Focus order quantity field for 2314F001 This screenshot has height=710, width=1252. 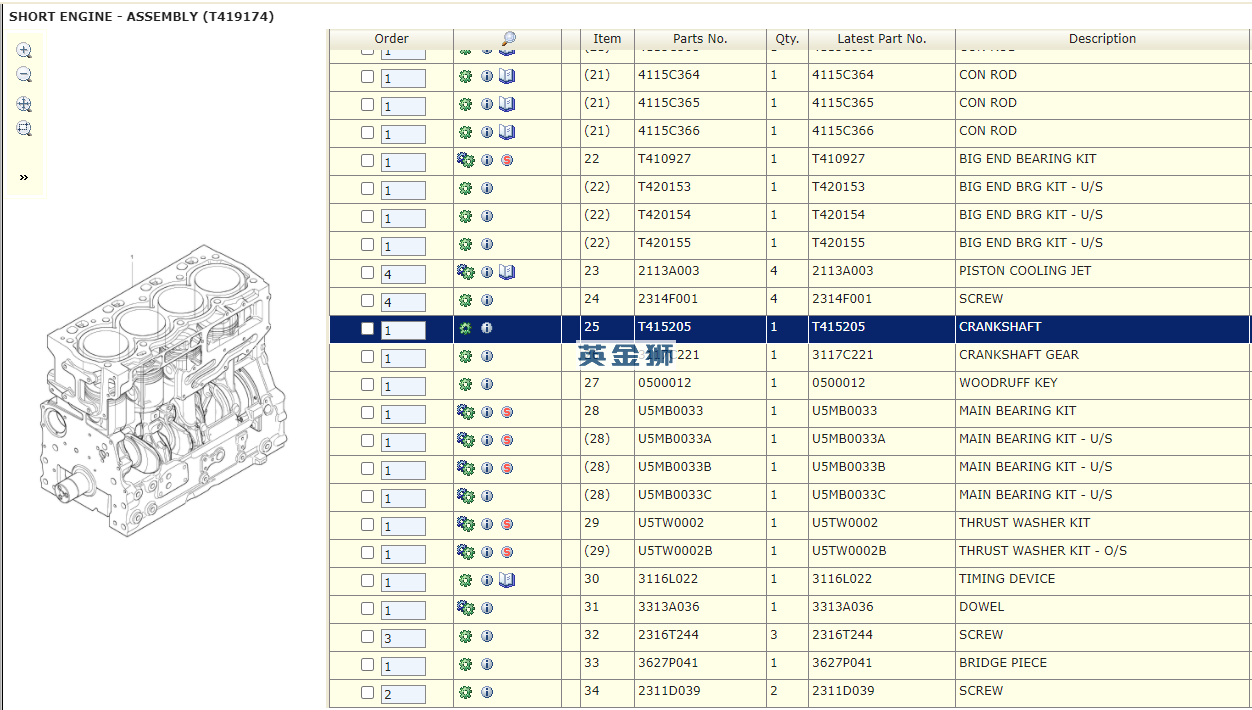point(403,302)
